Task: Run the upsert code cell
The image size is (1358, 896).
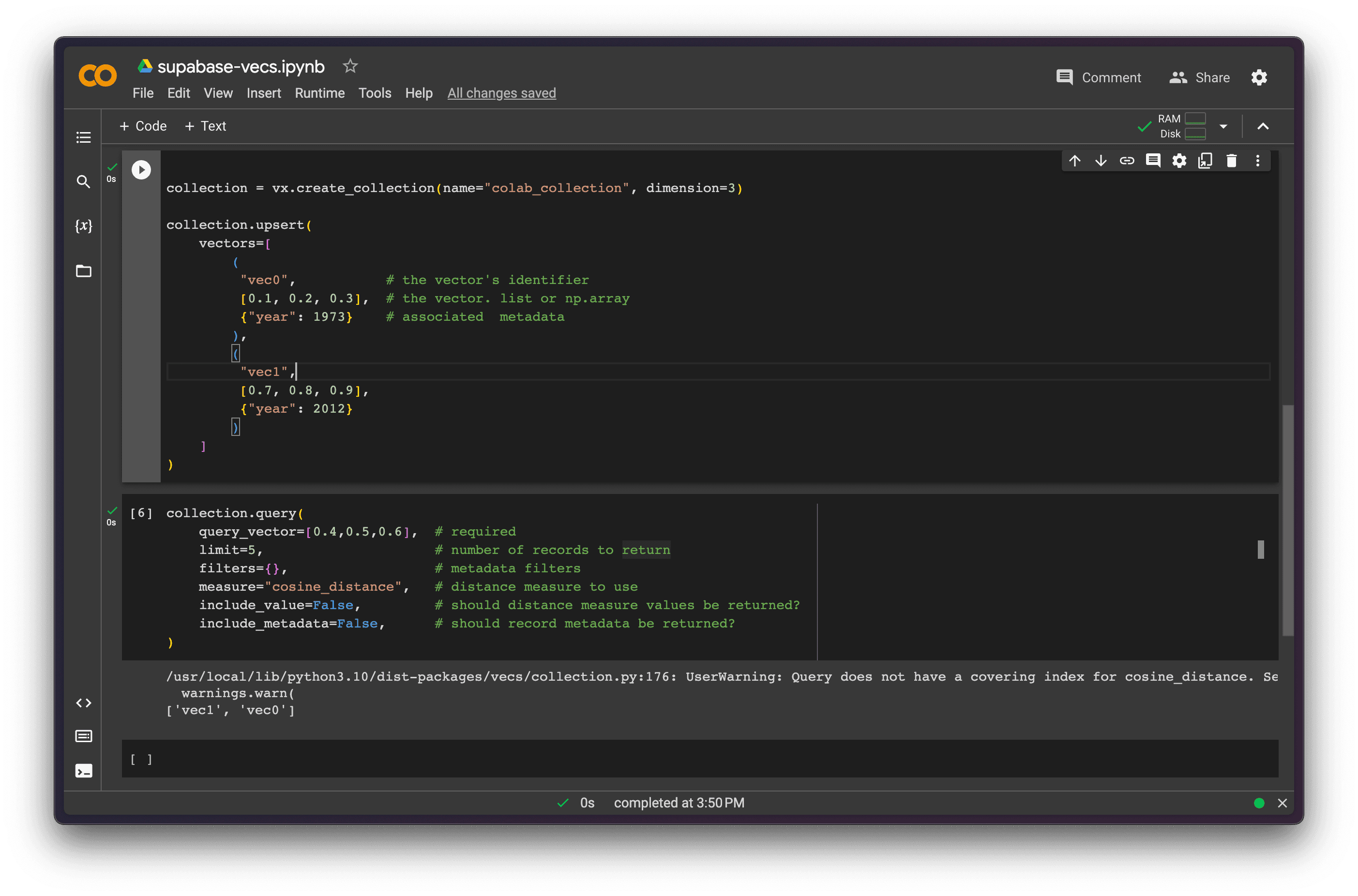Action: coord(141,170)
